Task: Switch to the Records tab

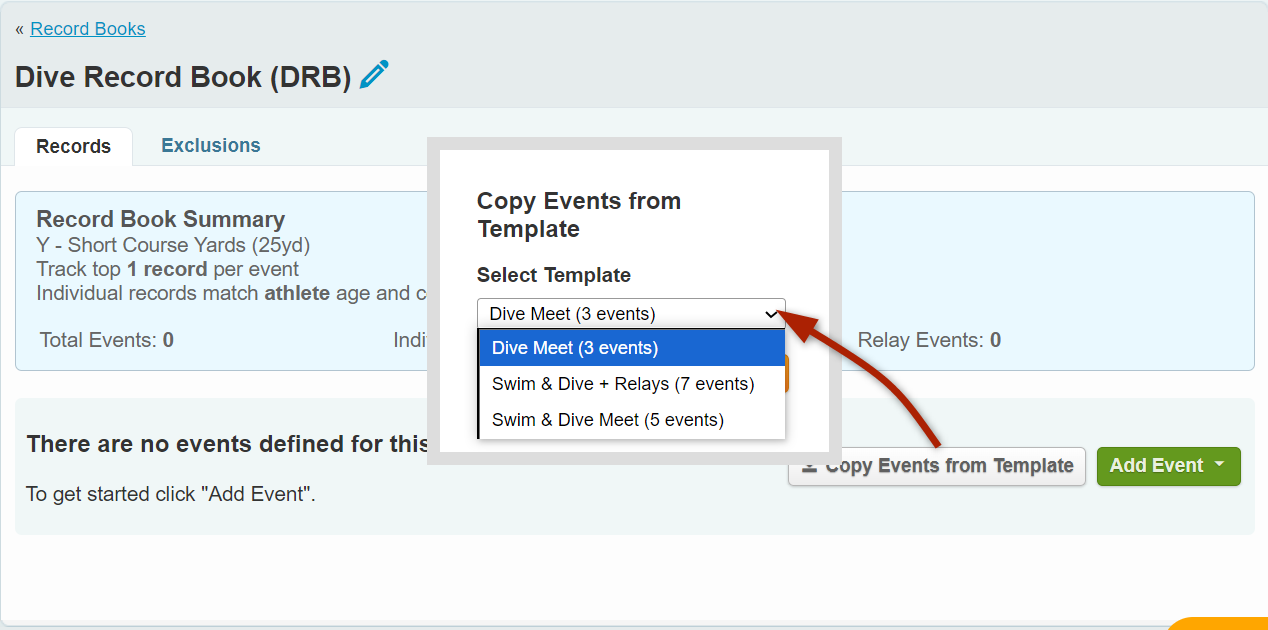Action: 73,146
